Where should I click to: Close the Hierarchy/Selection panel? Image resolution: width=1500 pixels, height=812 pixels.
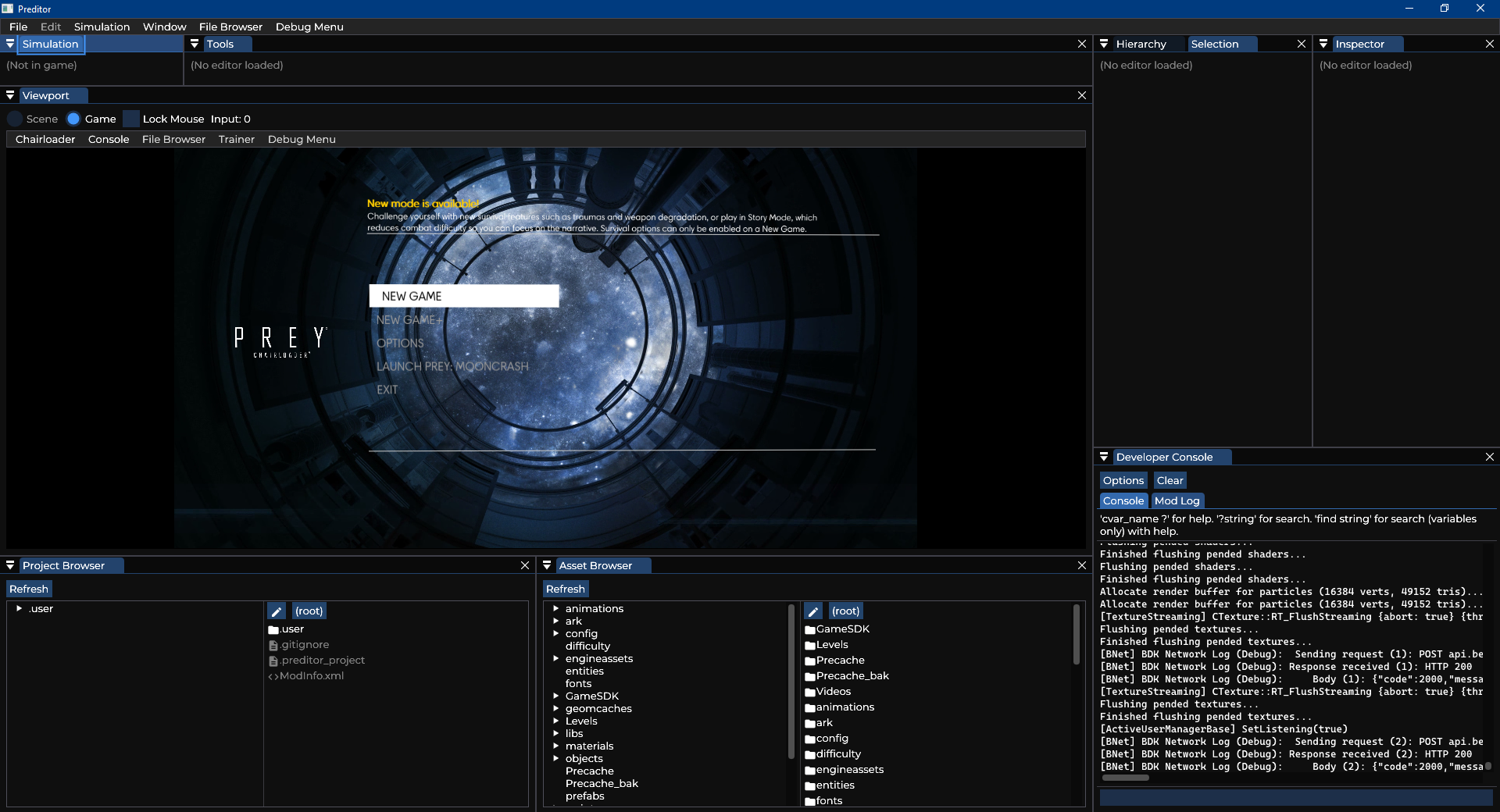click(1302, 44)
